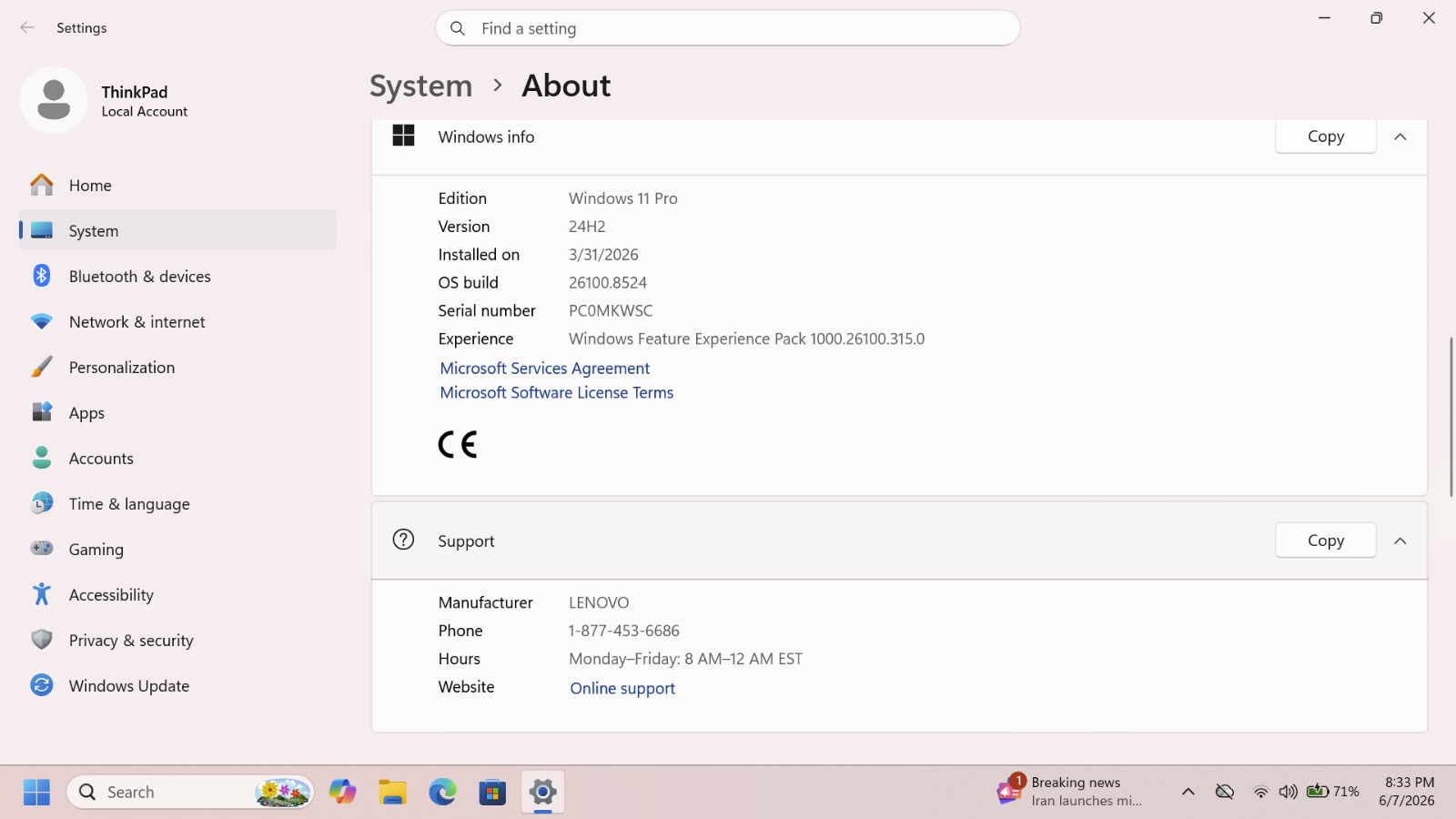The width and height of the screenshot is (1456, 819).
Task: Click the back arrow in Settings
Action: coord(27,27)
